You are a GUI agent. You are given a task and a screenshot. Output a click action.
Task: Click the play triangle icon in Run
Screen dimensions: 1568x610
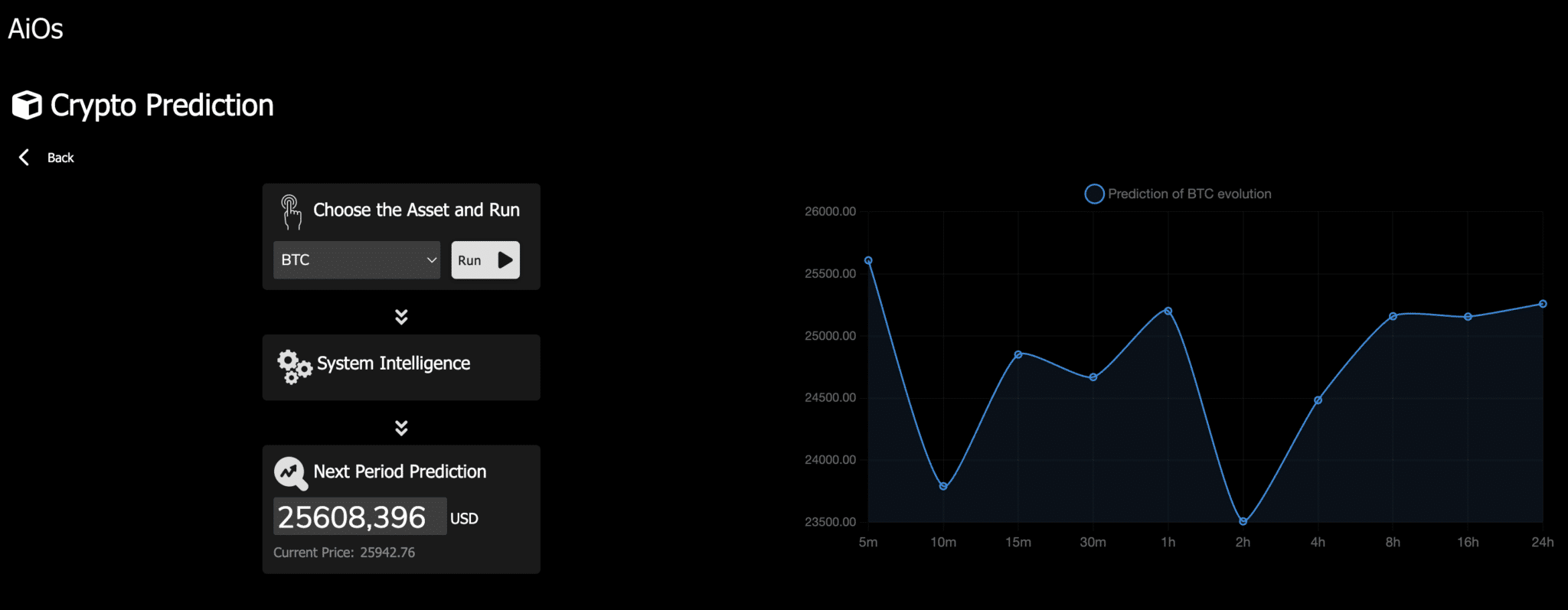(505, 260)
